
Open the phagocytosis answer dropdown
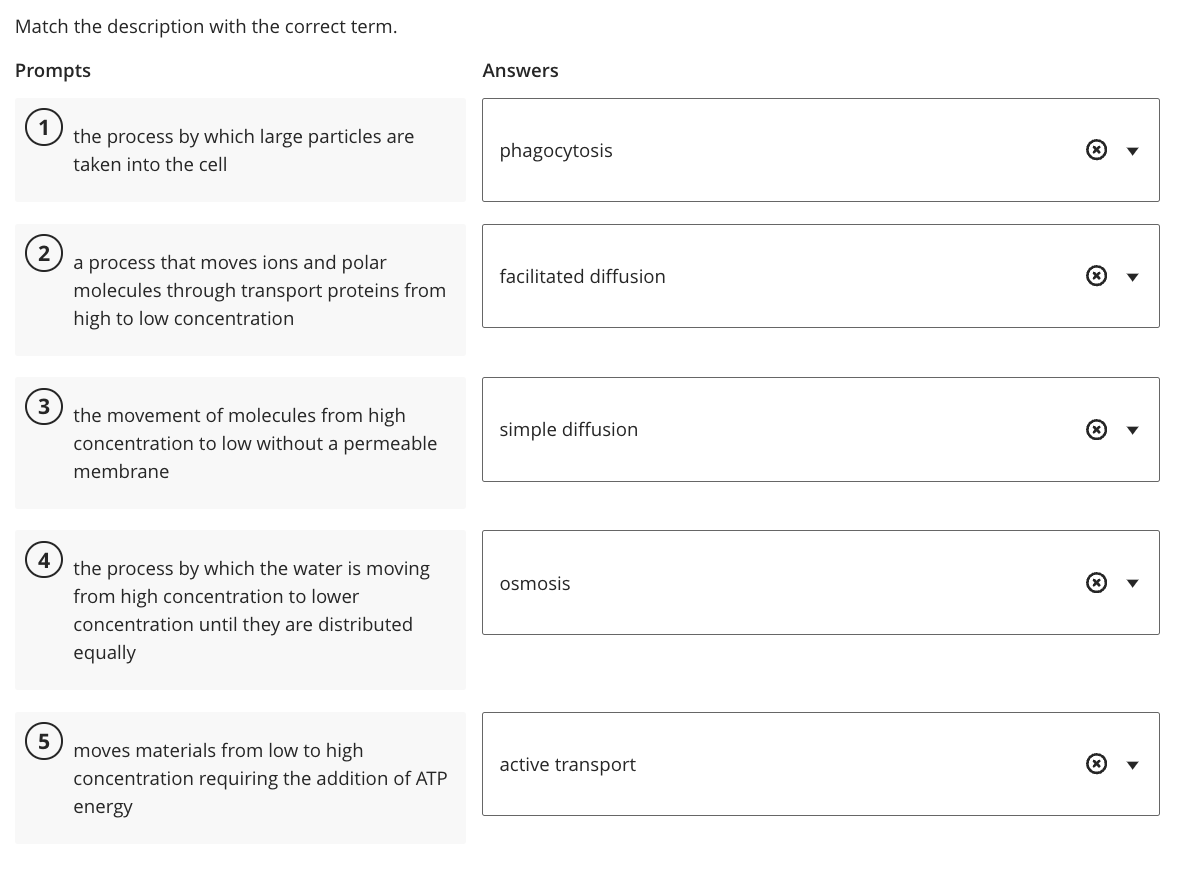coord(1132,150)
